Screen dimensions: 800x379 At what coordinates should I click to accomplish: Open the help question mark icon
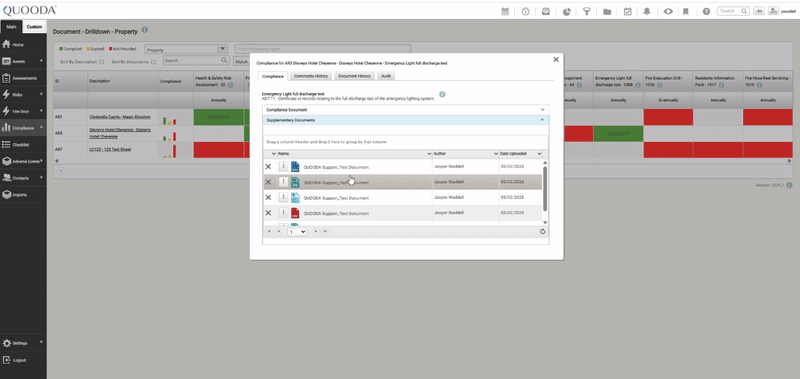coord(706,11)
